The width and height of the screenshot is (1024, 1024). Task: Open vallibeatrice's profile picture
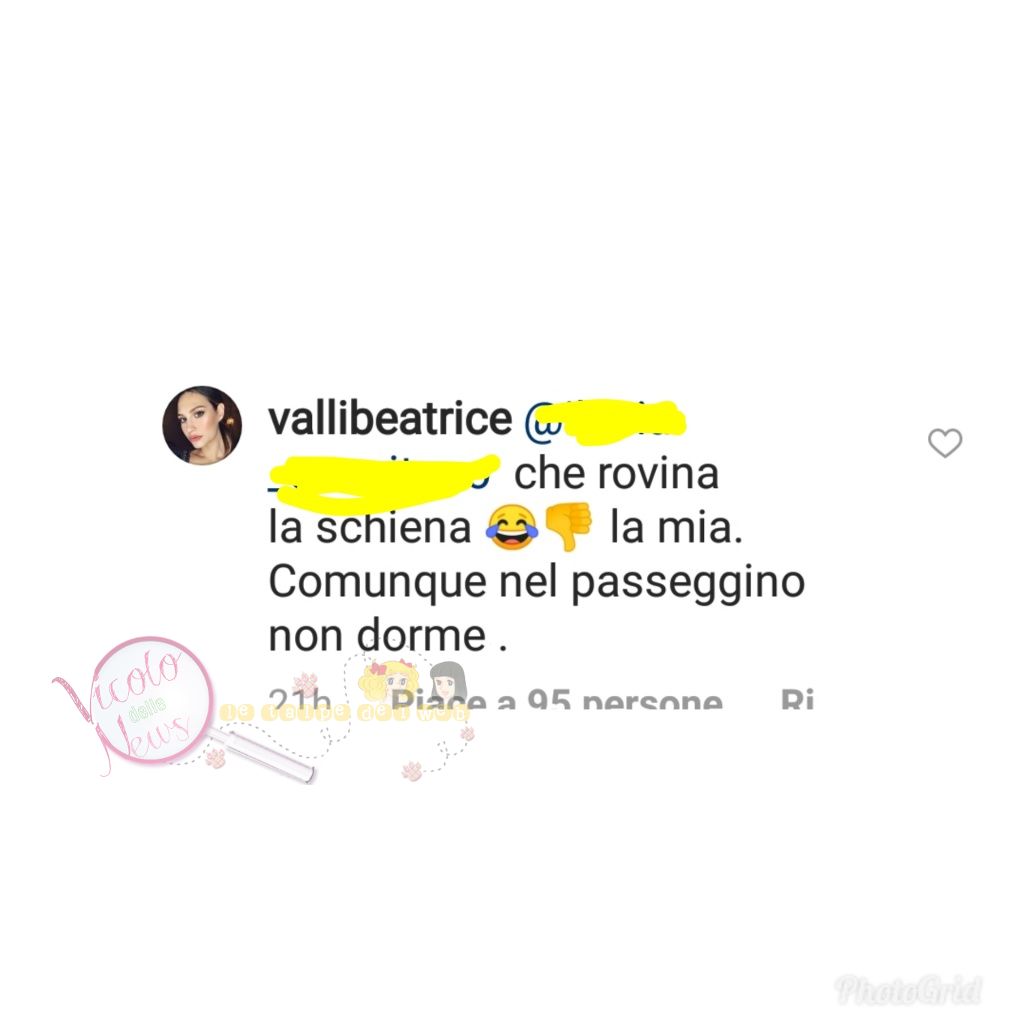pyautogui.click(x=202, y=425)
